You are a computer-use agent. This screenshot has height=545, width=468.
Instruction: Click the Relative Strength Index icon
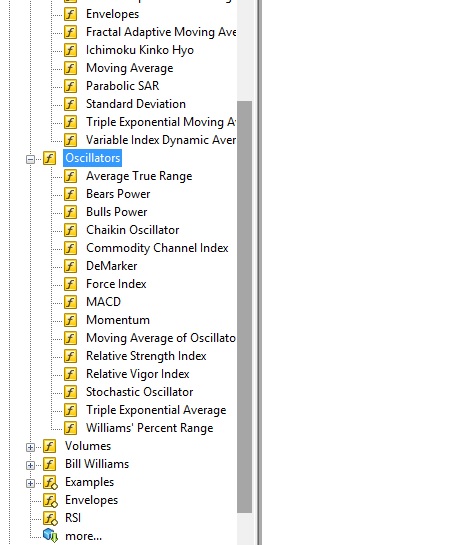click(71, 356)
